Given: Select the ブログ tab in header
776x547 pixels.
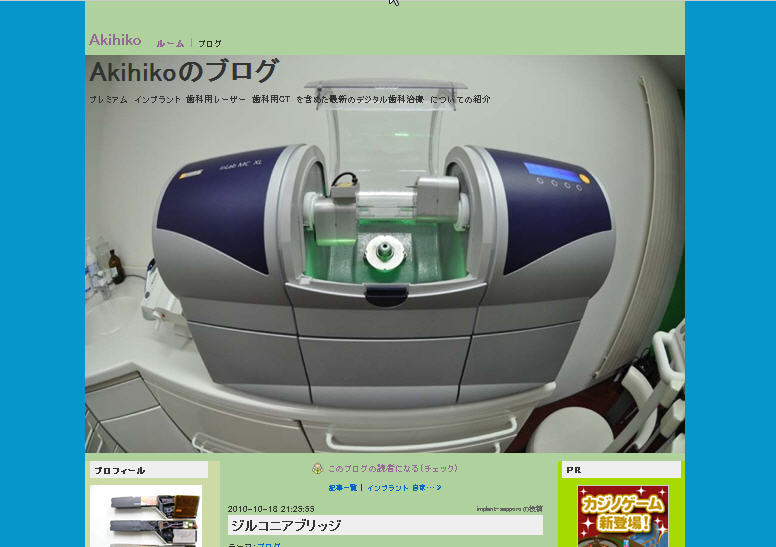Looking at the screenshot, I should [210, 44].
